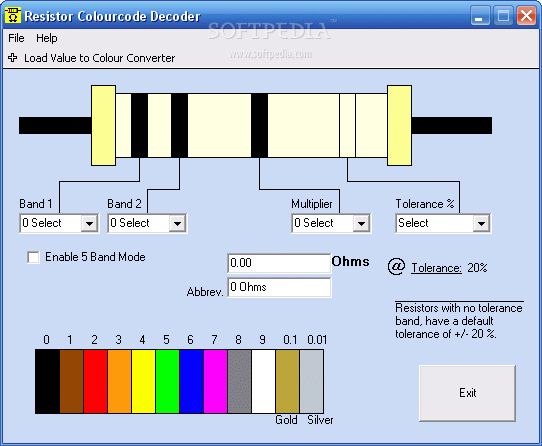Open the Band 1 dropdown
Screen dimensions: 542x446
89,223
